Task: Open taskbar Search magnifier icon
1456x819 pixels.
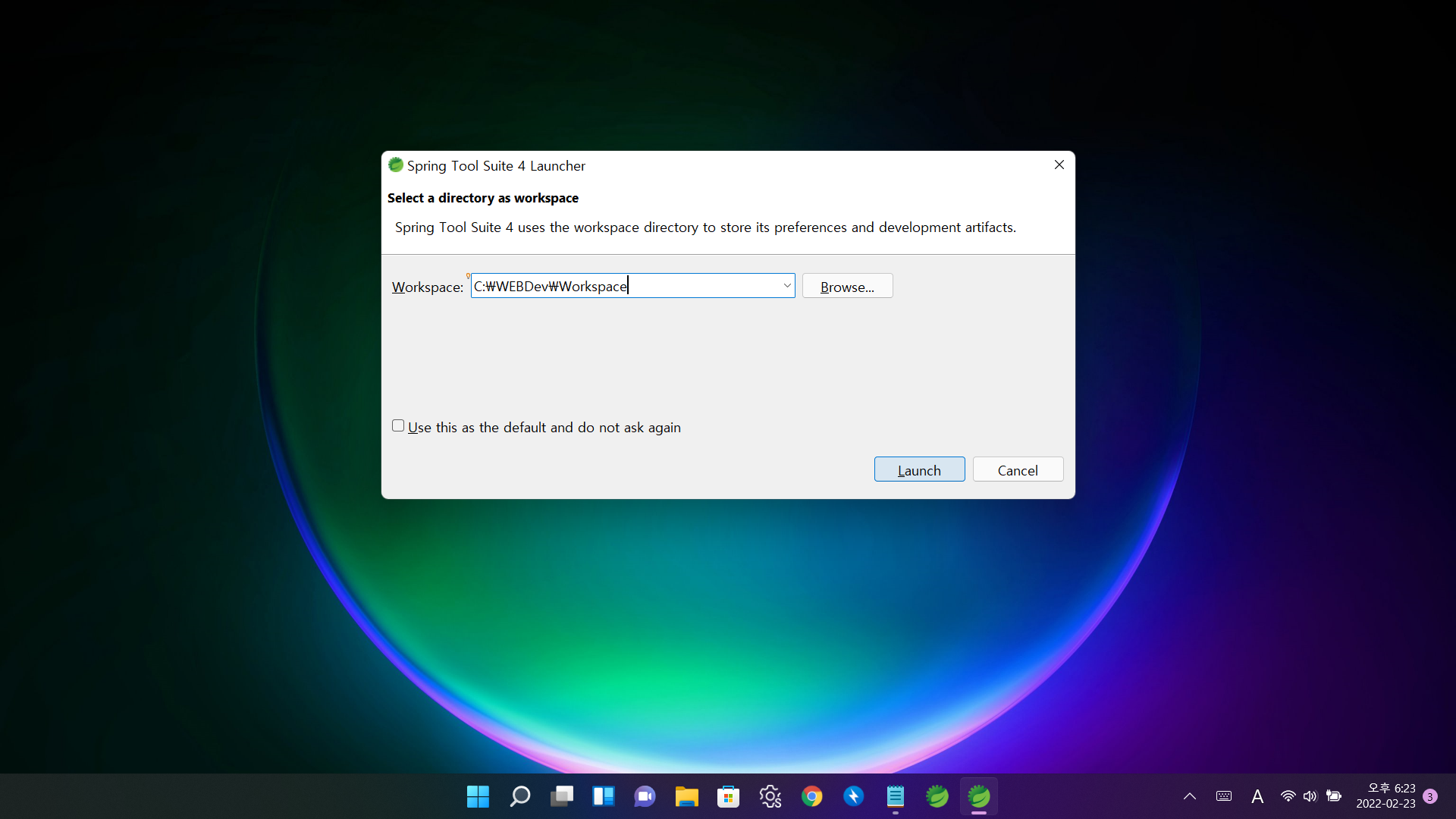Action: (x=520, y=796)
